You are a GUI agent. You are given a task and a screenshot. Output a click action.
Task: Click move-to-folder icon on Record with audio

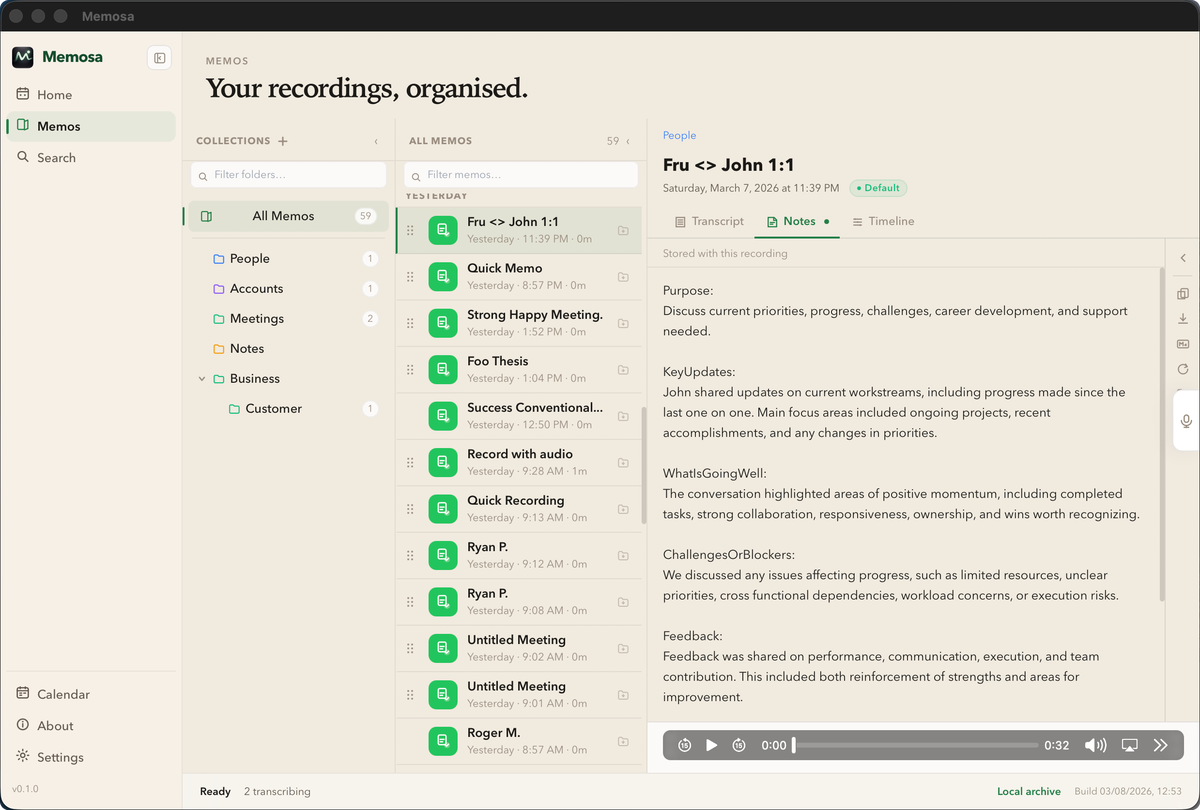pyautogui.click(x=623, y=463)
